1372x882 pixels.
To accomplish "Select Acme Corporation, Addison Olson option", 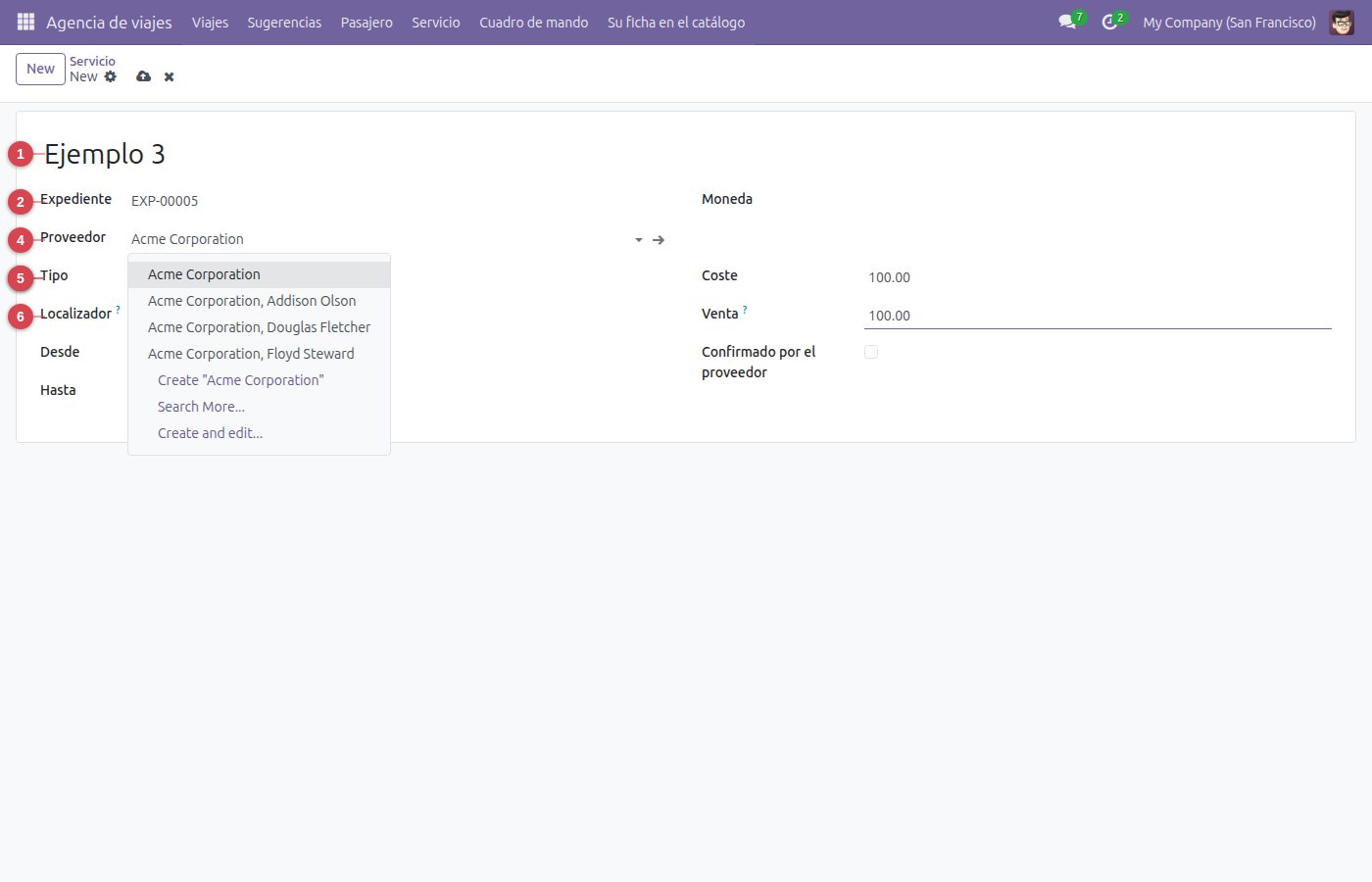I will [259, 301].
